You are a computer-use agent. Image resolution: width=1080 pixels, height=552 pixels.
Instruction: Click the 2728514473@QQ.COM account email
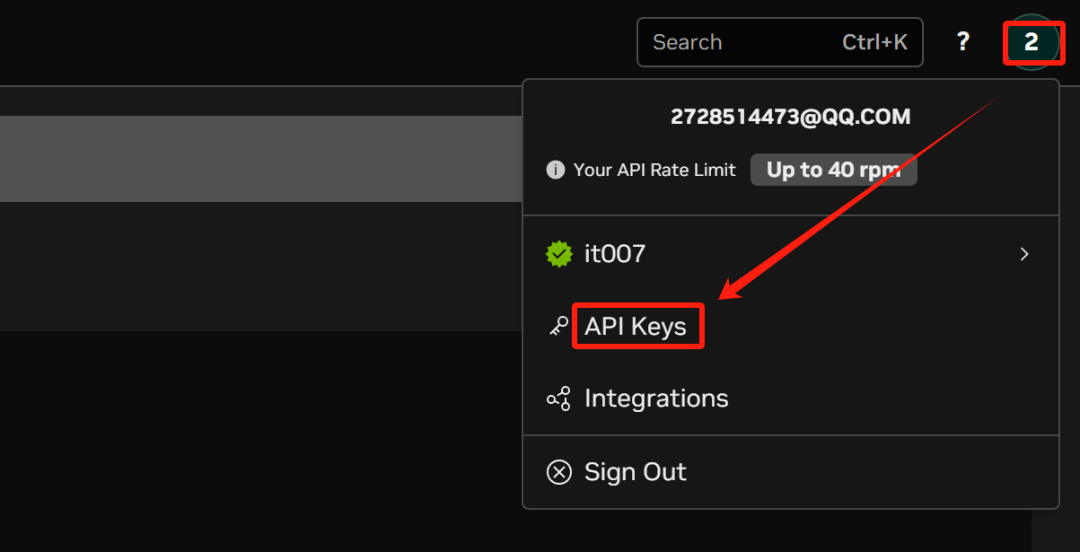click(791, 116)
